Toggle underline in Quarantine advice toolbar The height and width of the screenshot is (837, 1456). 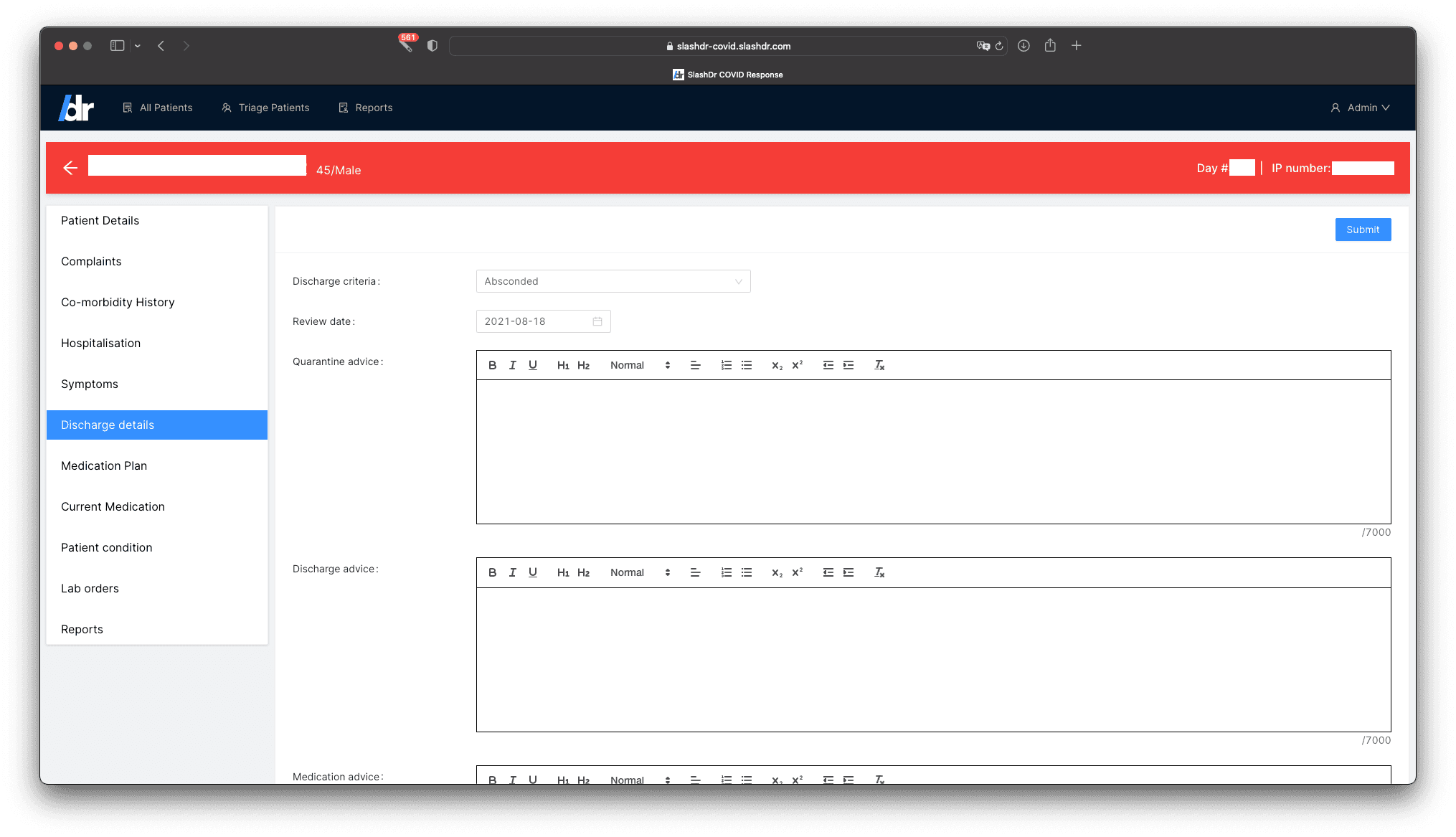pyautogui.click(x=532, y=365)
